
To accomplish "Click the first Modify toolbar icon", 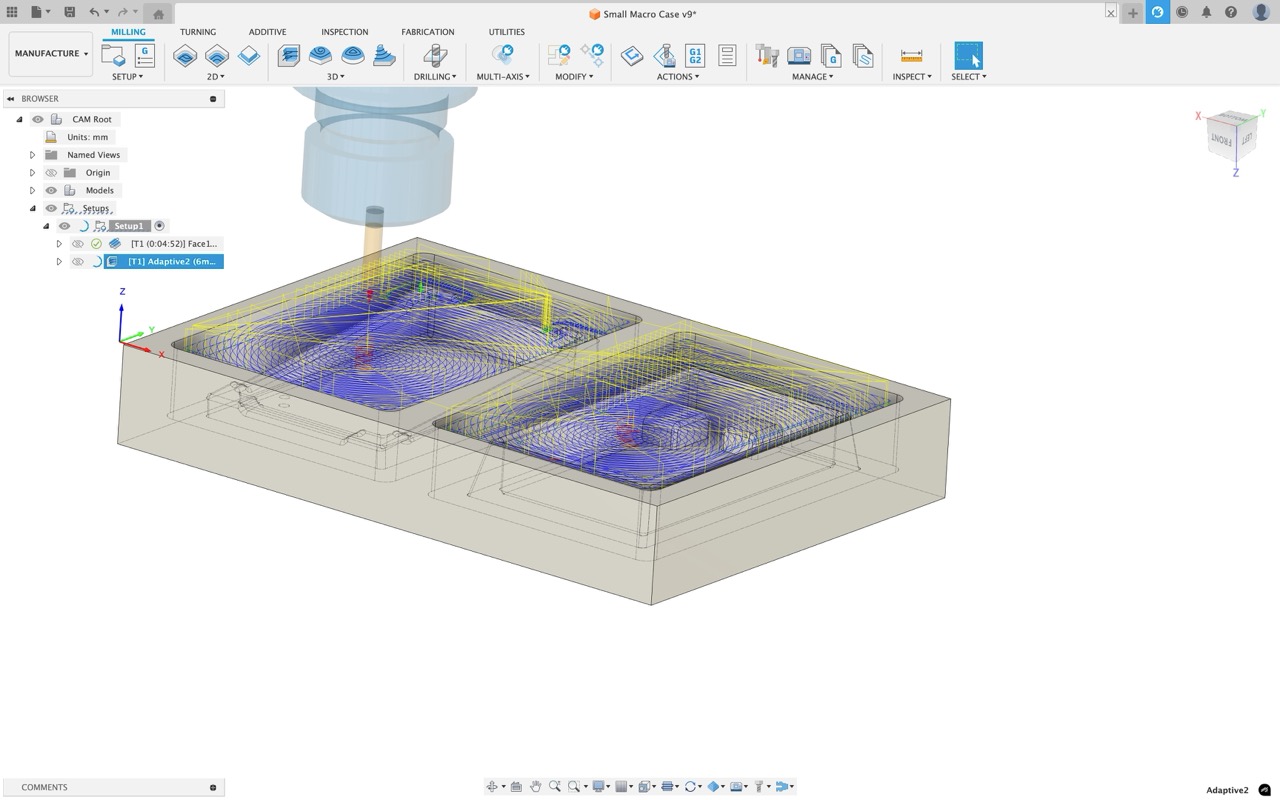I will pos(559,56).
